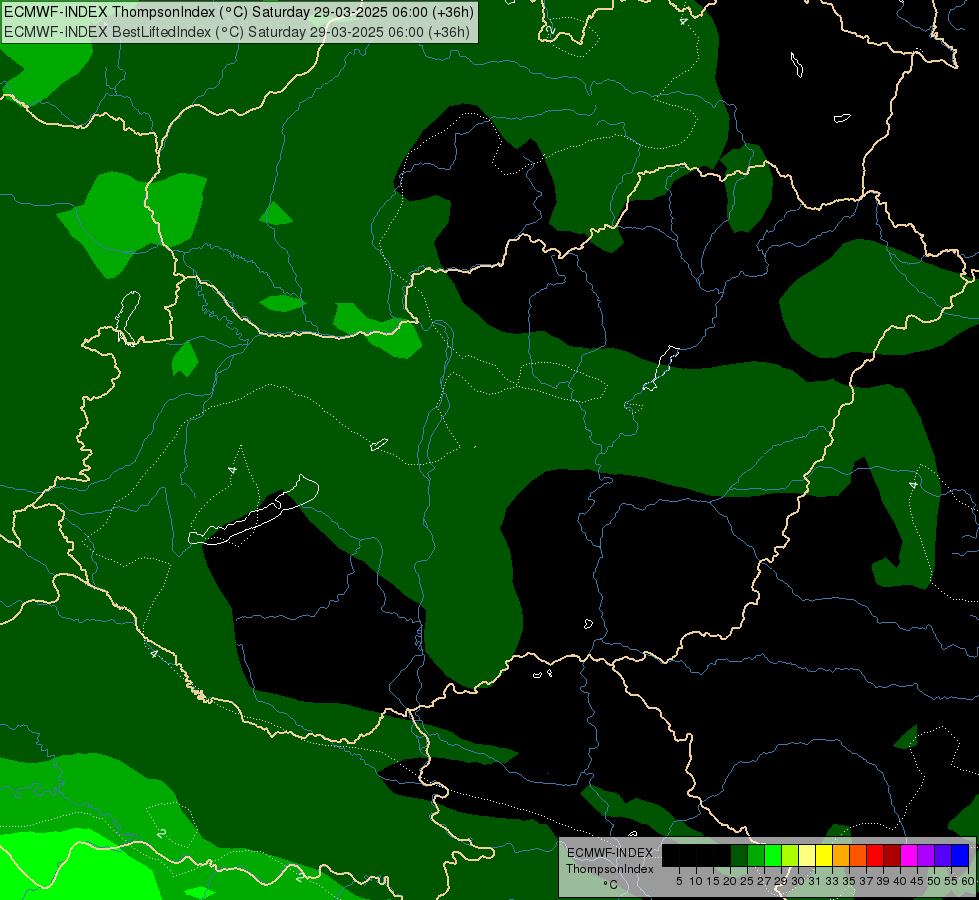Click the '°C' unit label in the legend
Screen dimensions: 979x900
click(611, 884)
